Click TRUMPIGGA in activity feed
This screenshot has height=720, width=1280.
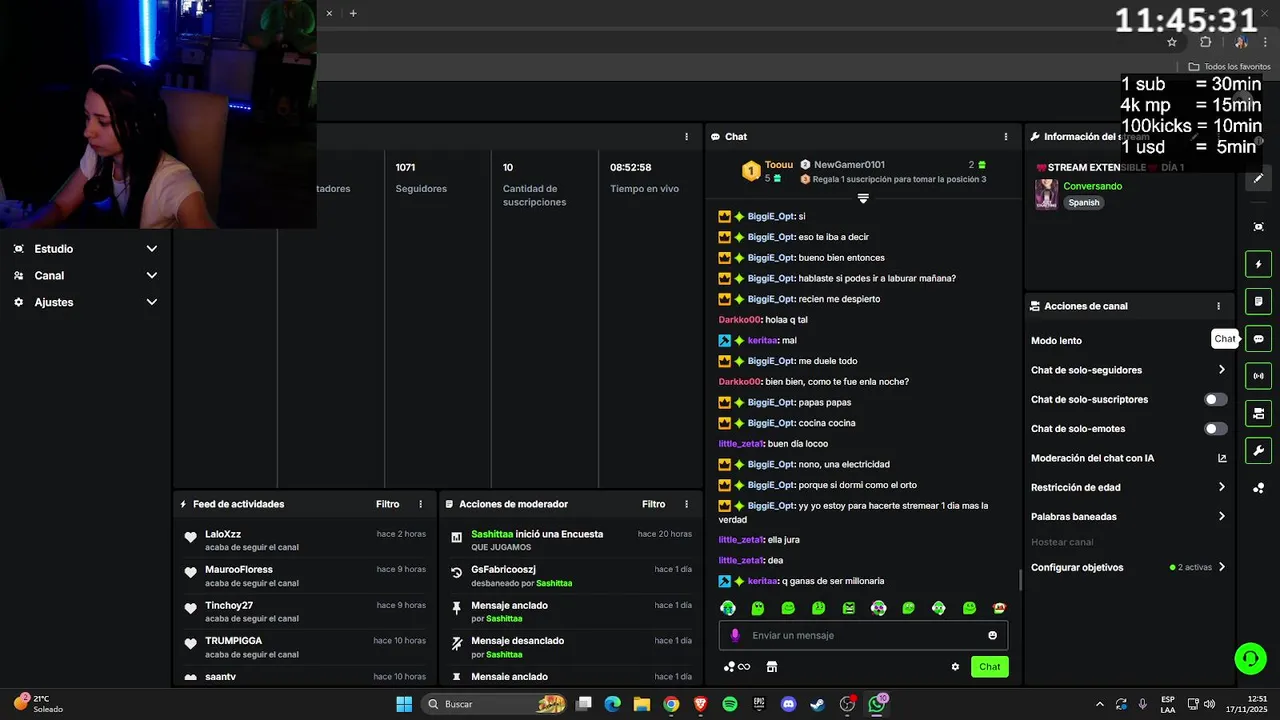pyautogui.click(x=233, y=641)
